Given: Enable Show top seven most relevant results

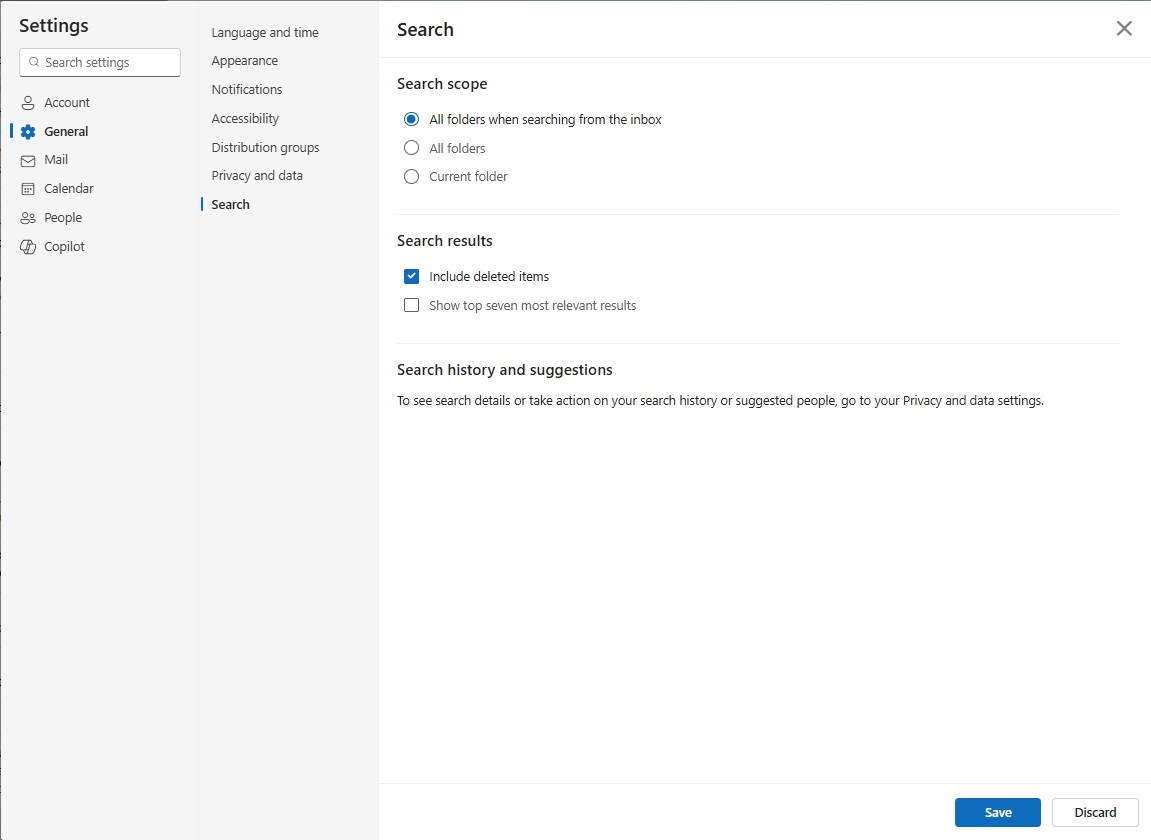Looking at the screenshot, I should [411, 305].
